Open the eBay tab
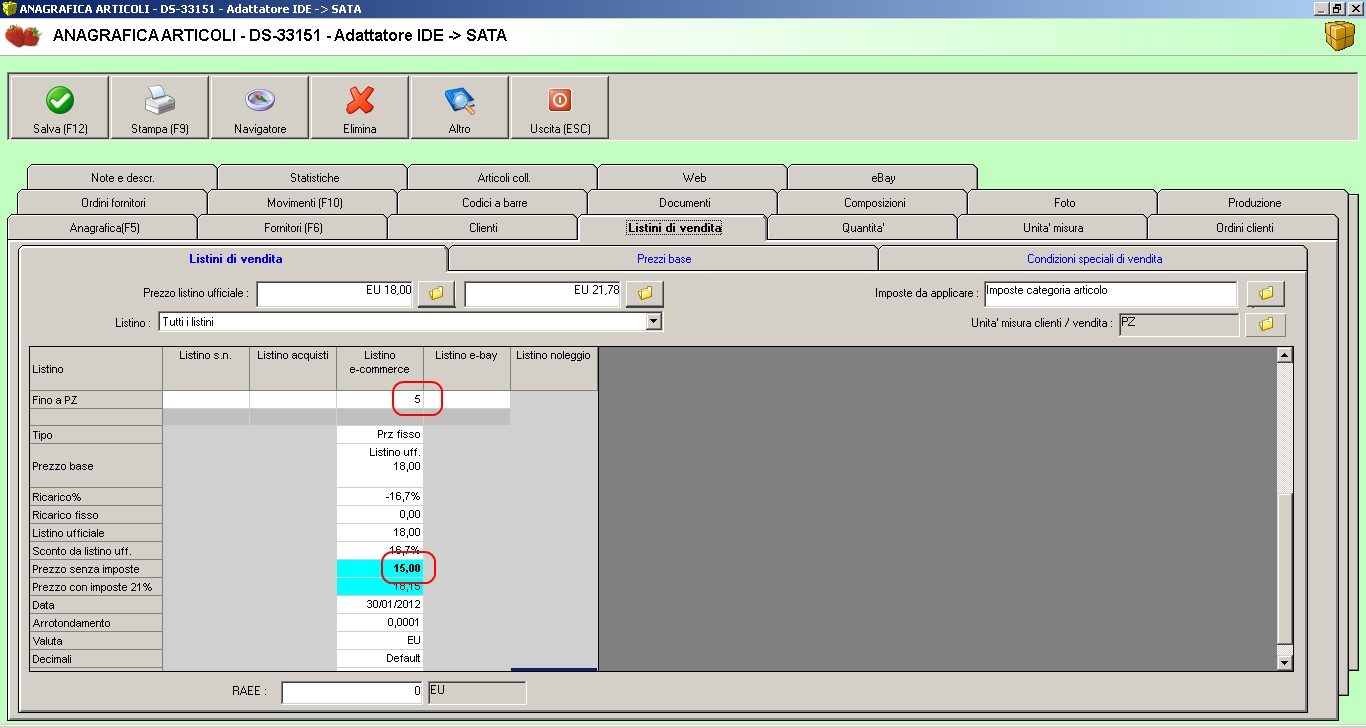The height and width of the screenshot is (728, 1366). pos(883,178)
